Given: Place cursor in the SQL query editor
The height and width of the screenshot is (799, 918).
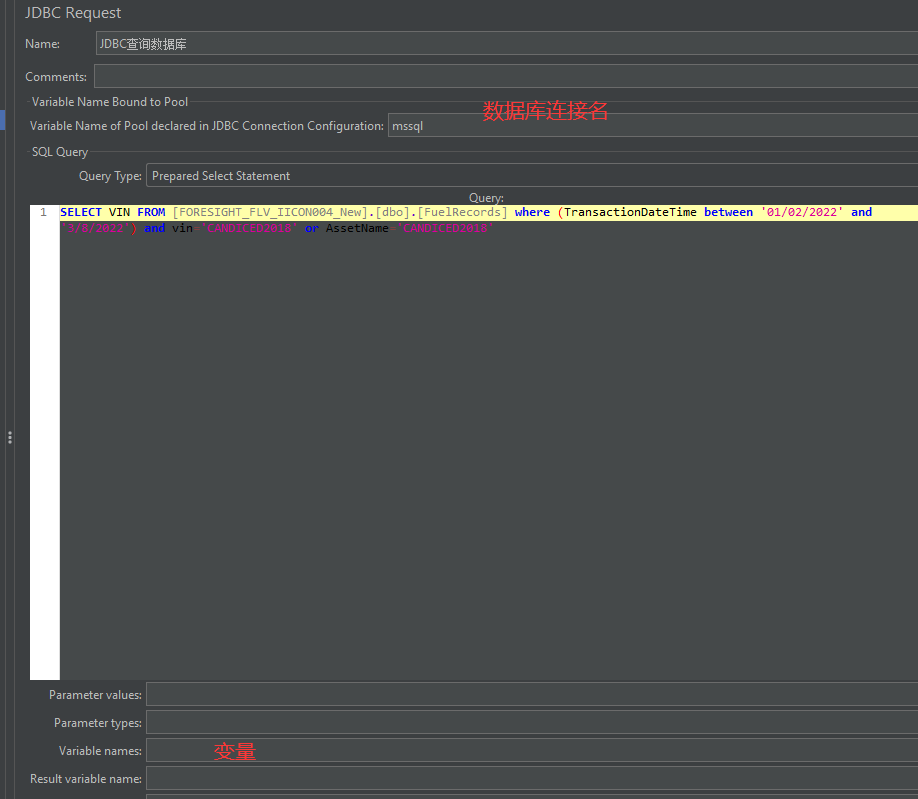Looking at the screenshot, I should point(400,400).
